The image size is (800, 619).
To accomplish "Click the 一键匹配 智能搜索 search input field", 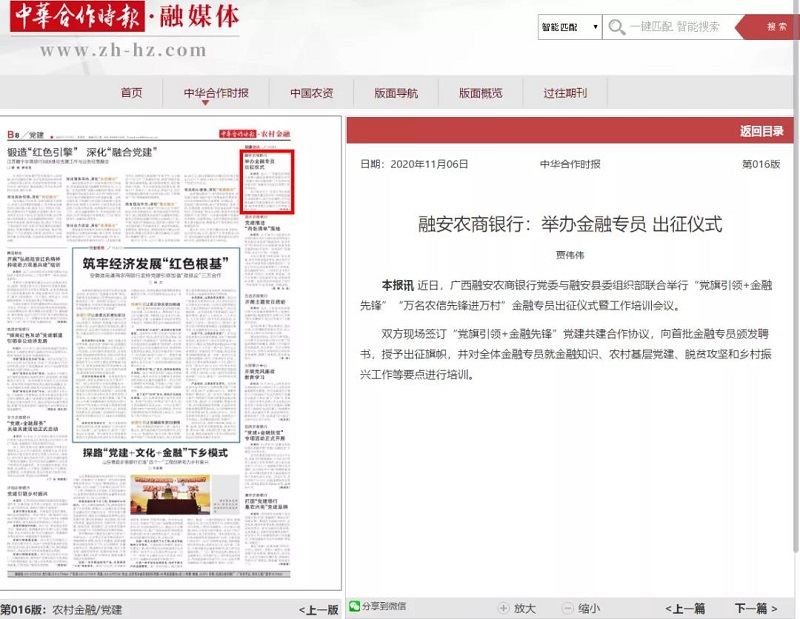I will coord(680,27).
